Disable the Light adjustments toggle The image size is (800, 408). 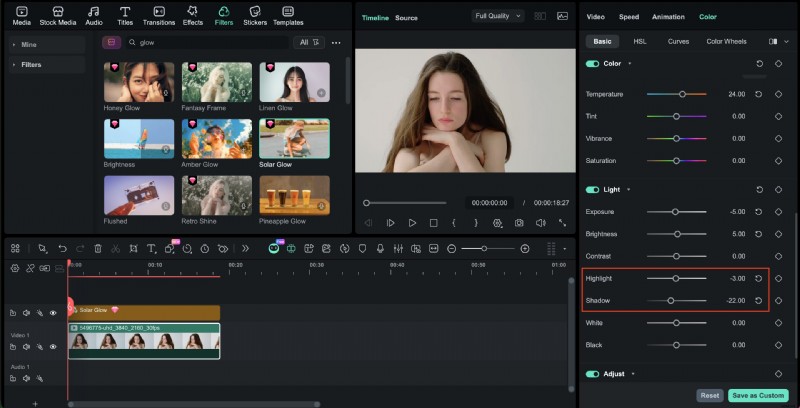(x=592, y=189)
